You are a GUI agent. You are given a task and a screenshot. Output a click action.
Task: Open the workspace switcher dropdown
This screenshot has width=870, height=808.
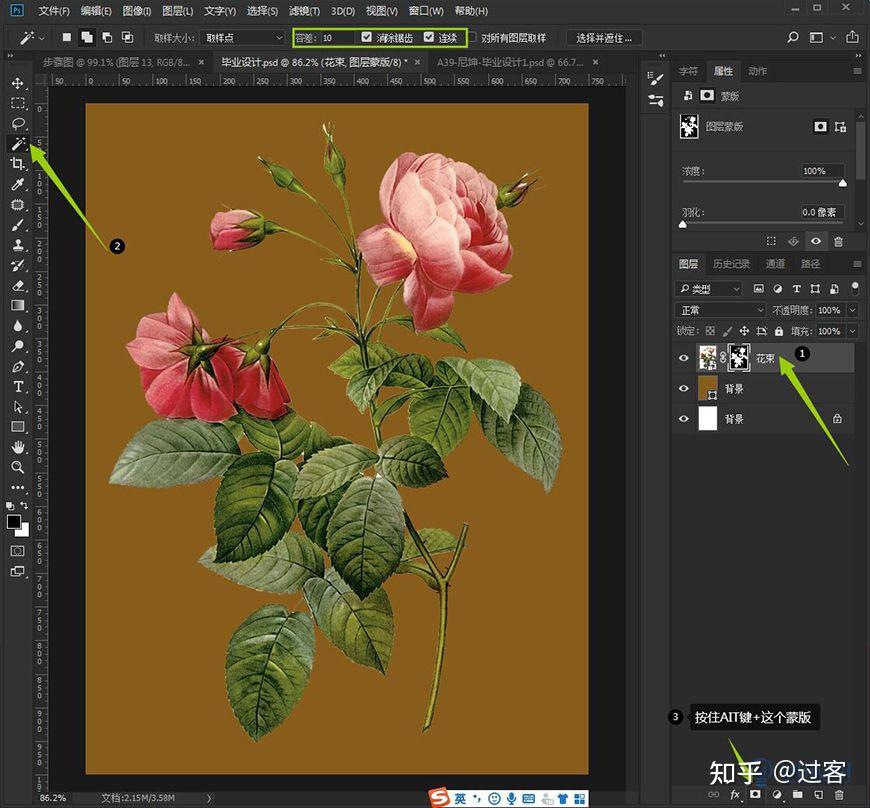pyautogui.click(x=833, y=38)
